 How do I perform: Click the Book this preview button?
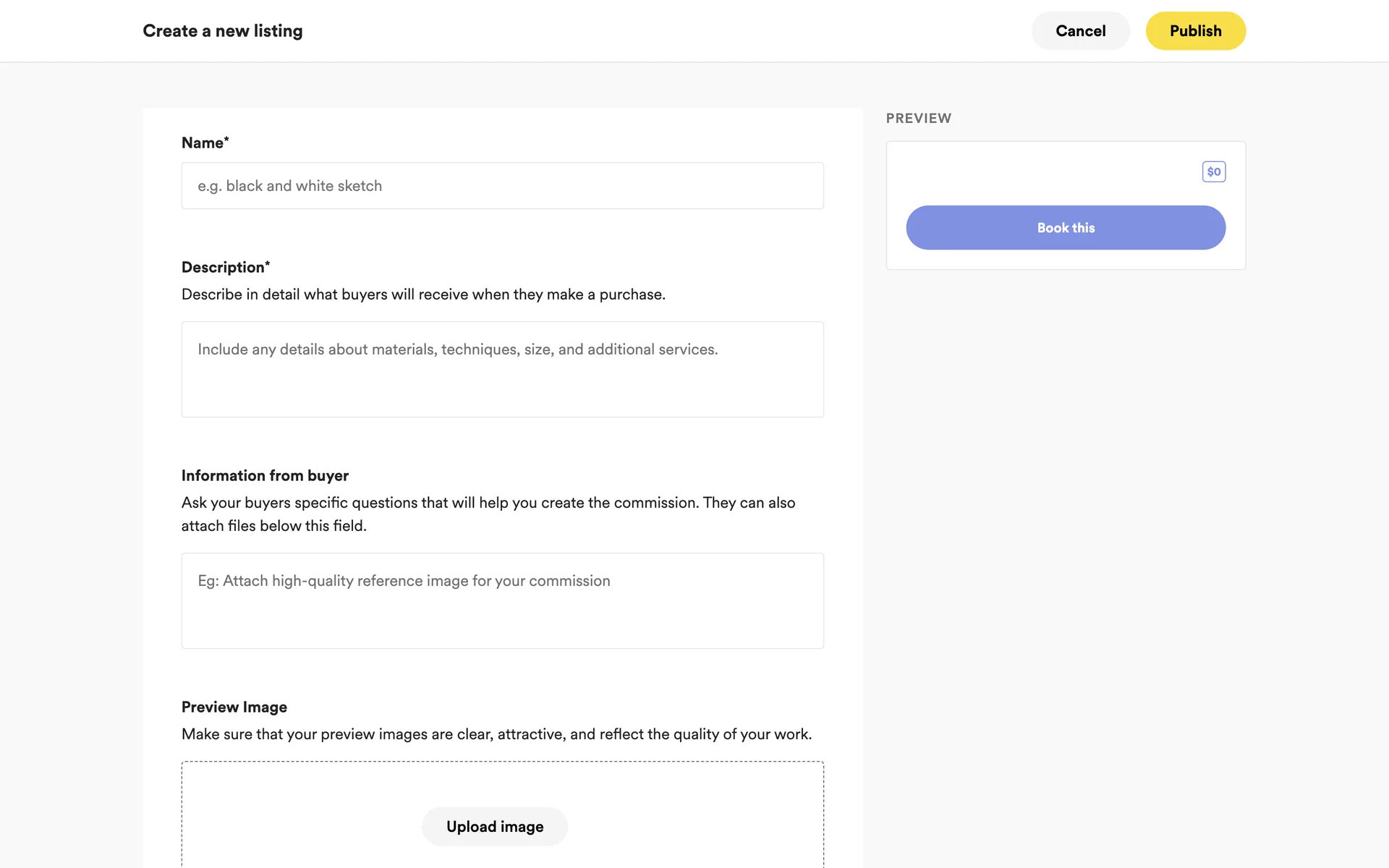1065,228
